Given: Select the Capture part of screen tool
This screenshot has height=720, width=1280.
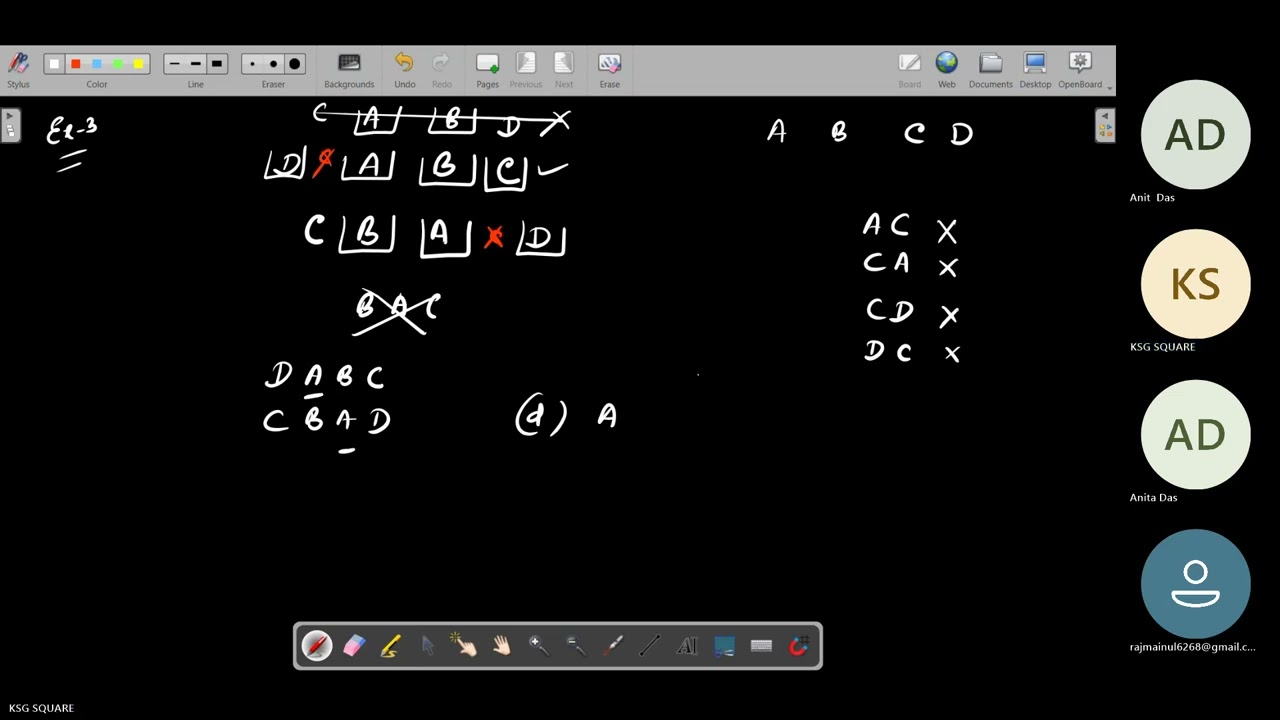Looking at the screenshot, I should [724, 646].
